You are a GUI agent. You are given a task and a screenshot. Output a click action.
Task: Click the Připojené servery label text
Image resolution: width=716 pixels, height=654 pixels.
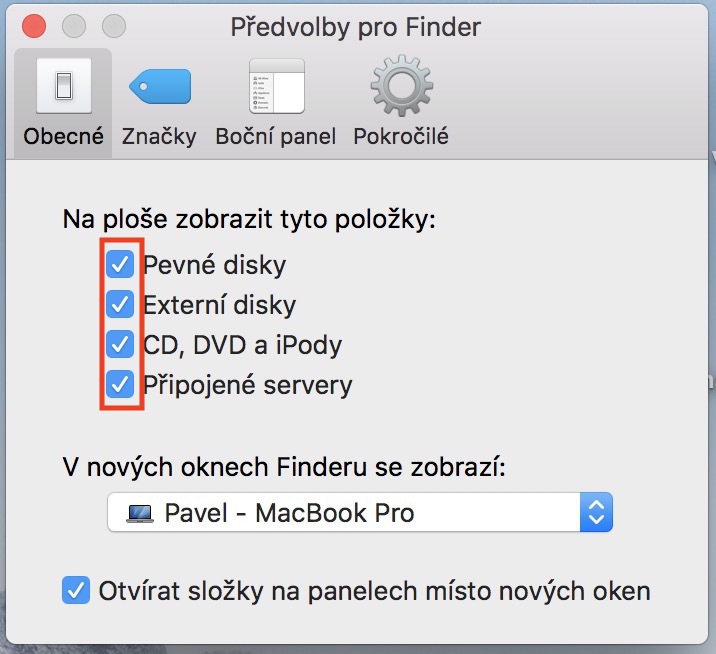coord(247,384)
